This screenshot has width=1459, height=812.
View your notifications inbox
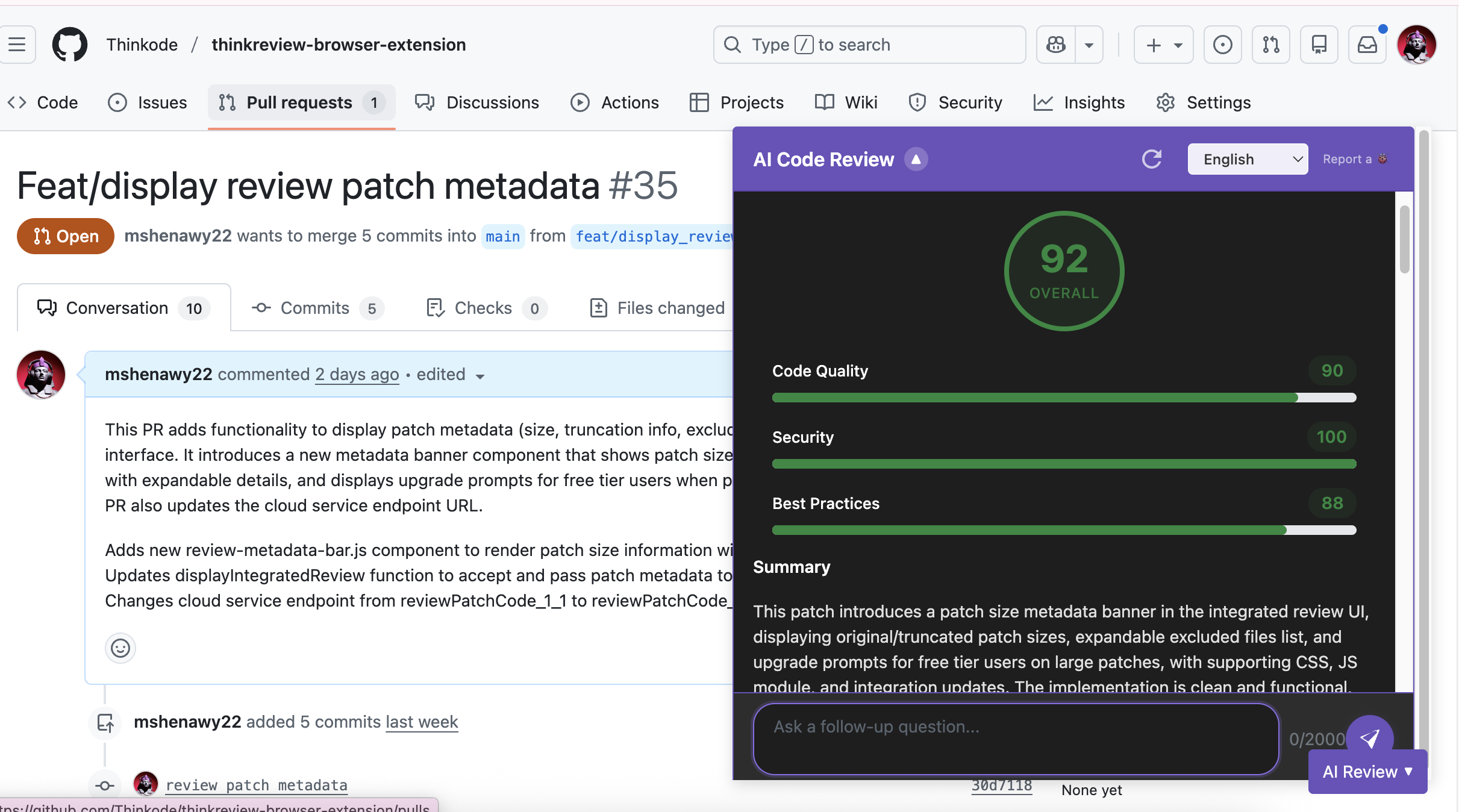coord(1367,45)
